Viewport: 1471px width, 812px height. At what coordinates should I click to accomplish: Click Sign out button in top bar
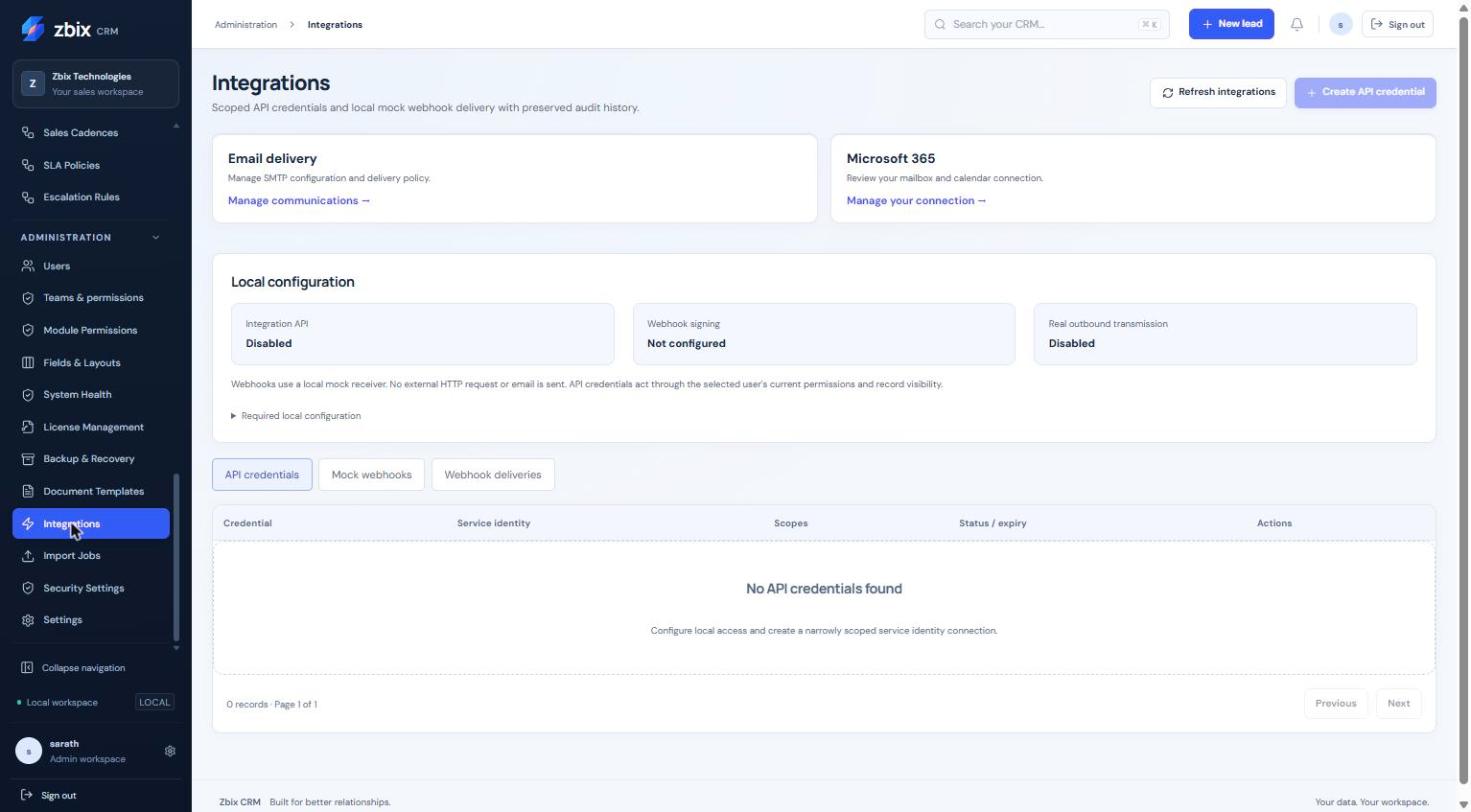[1397, 24]
